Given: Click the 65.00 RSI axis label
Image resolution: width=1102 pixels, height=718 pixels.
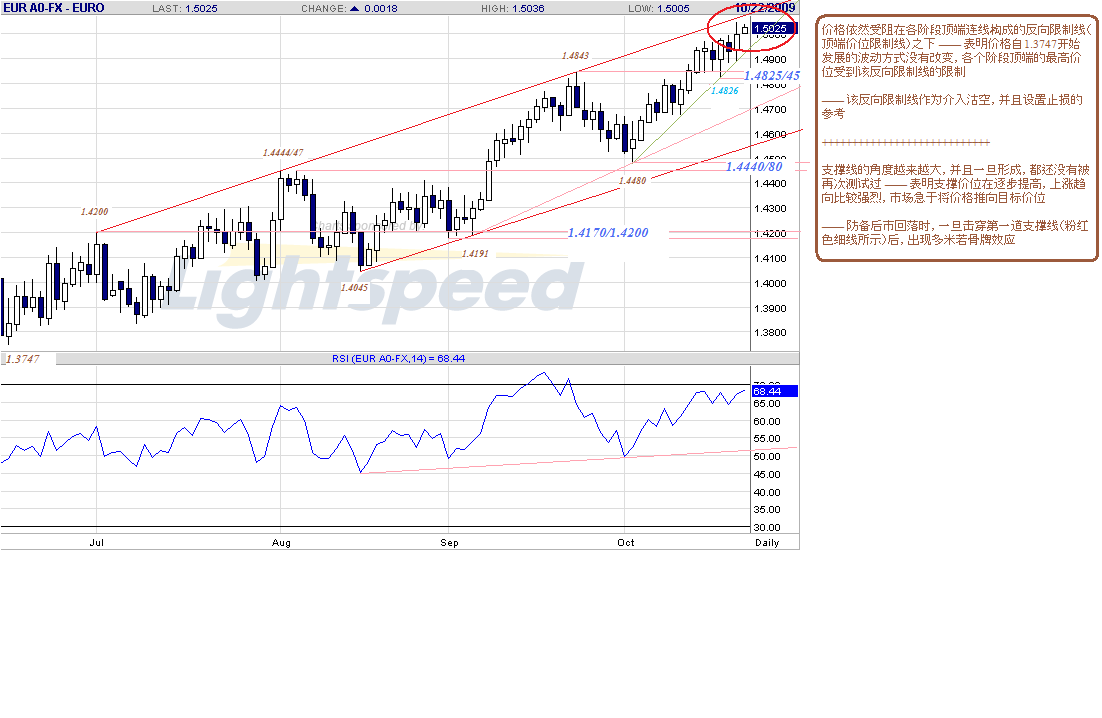Looking at the screenshot, I should [x=767, y=404].
